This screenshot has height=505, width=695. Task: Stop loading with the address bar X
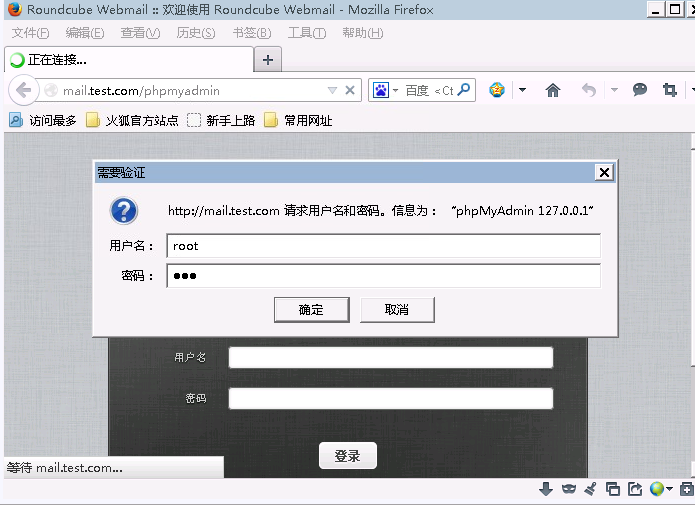[350, 90]
